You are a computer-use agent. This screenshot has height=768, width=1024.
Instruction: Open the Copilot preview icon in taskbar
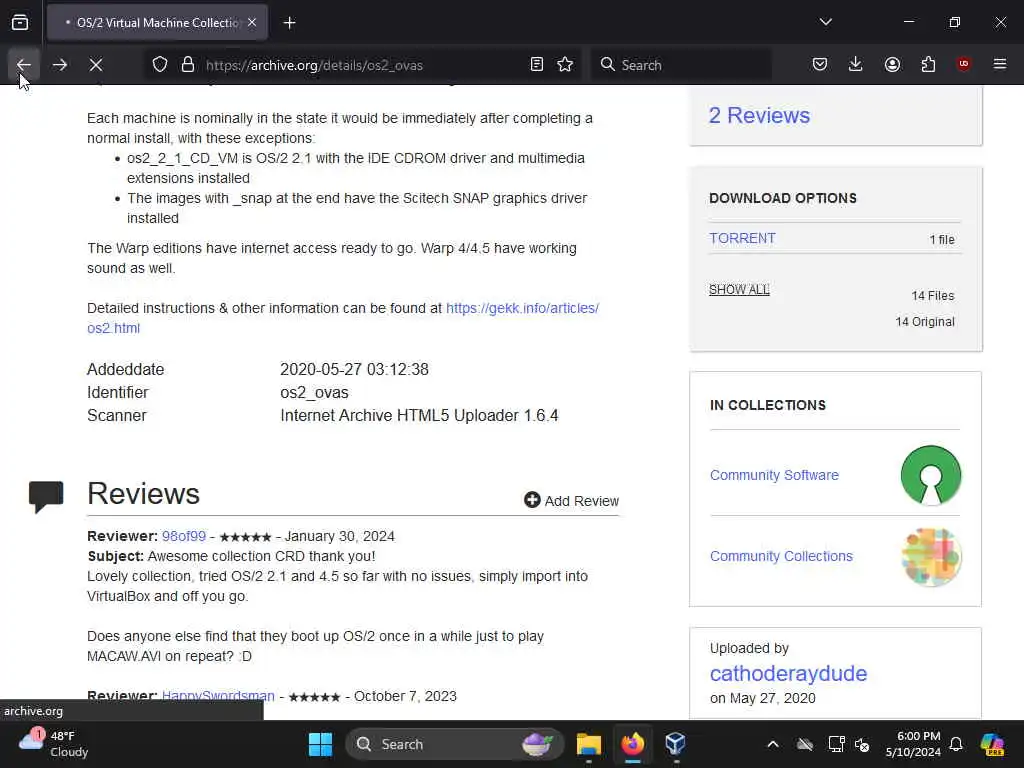993,744
